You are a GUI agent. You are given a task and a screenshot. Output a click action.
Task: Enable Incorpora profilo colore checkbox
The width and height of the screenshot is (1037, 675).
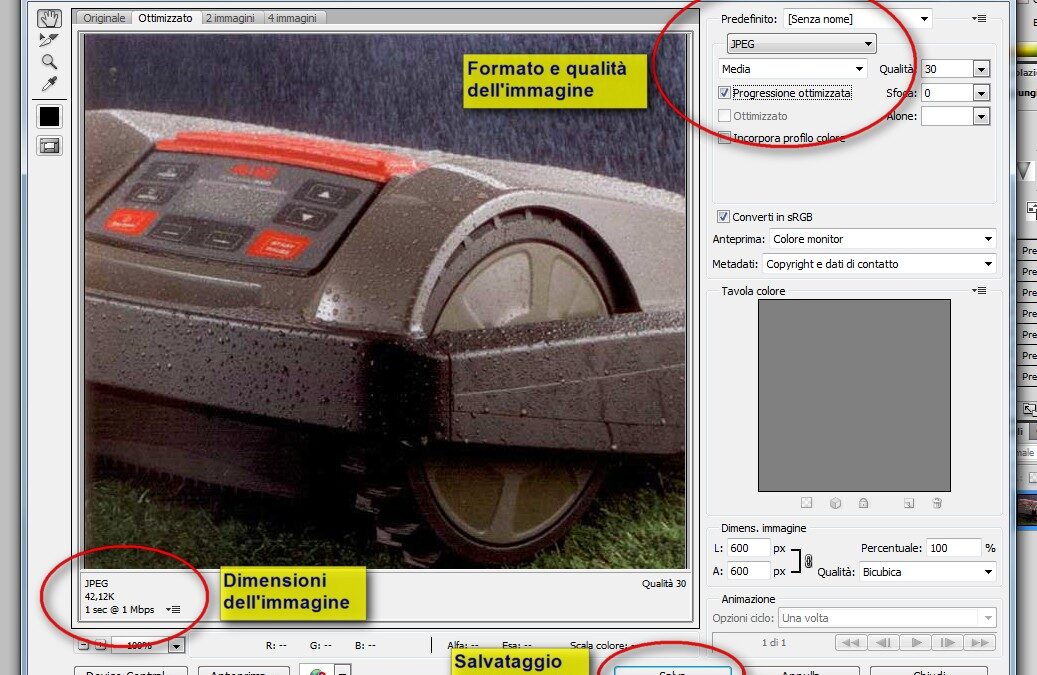[x=724, y=138]
